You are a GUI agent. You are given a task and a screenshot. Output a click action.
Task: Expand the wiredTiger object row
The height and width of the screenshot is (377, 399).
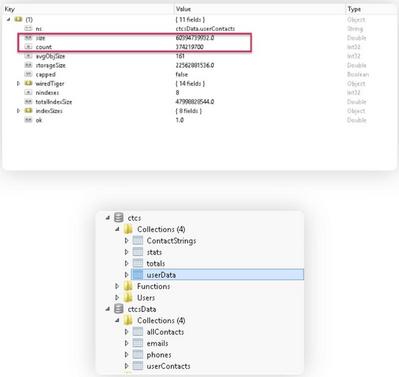pos(19,84)
